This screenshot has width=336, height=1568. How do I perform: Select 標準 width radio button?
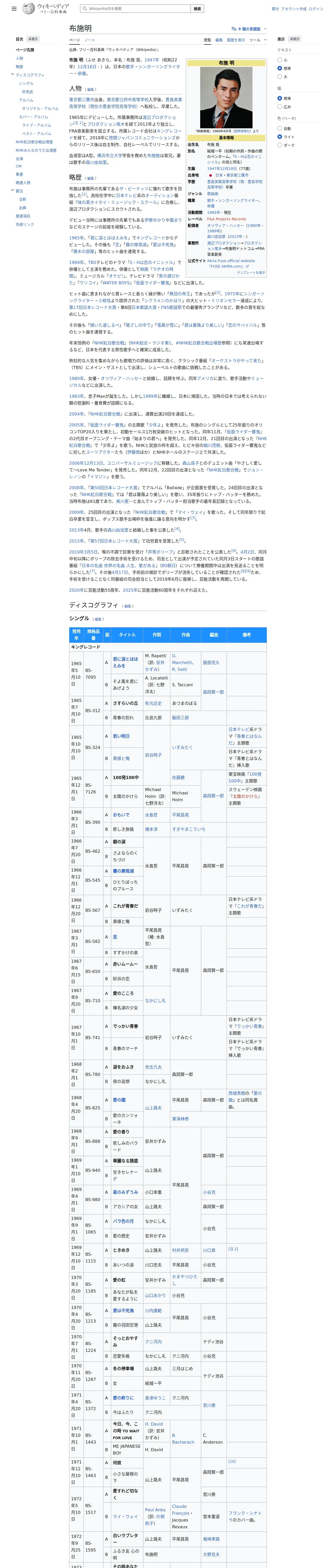coord(280,98)
